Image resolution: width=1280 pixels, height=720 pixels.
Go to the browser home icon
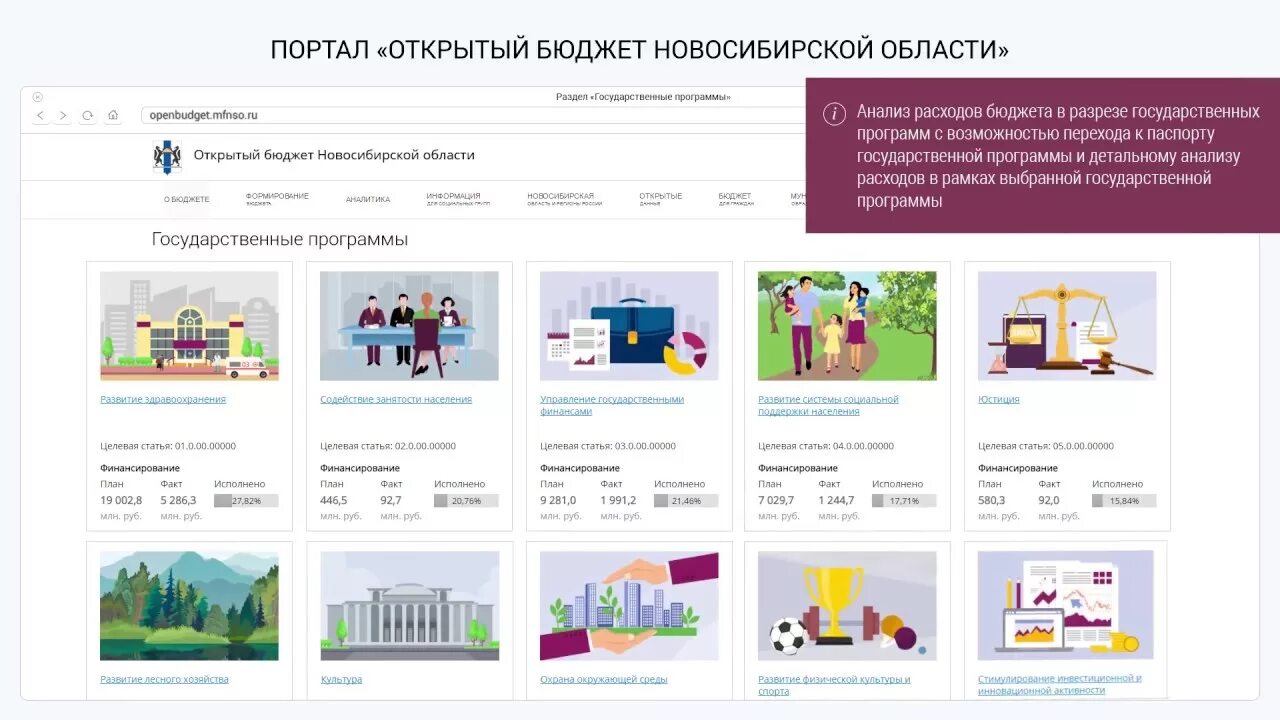click(113, 115)
